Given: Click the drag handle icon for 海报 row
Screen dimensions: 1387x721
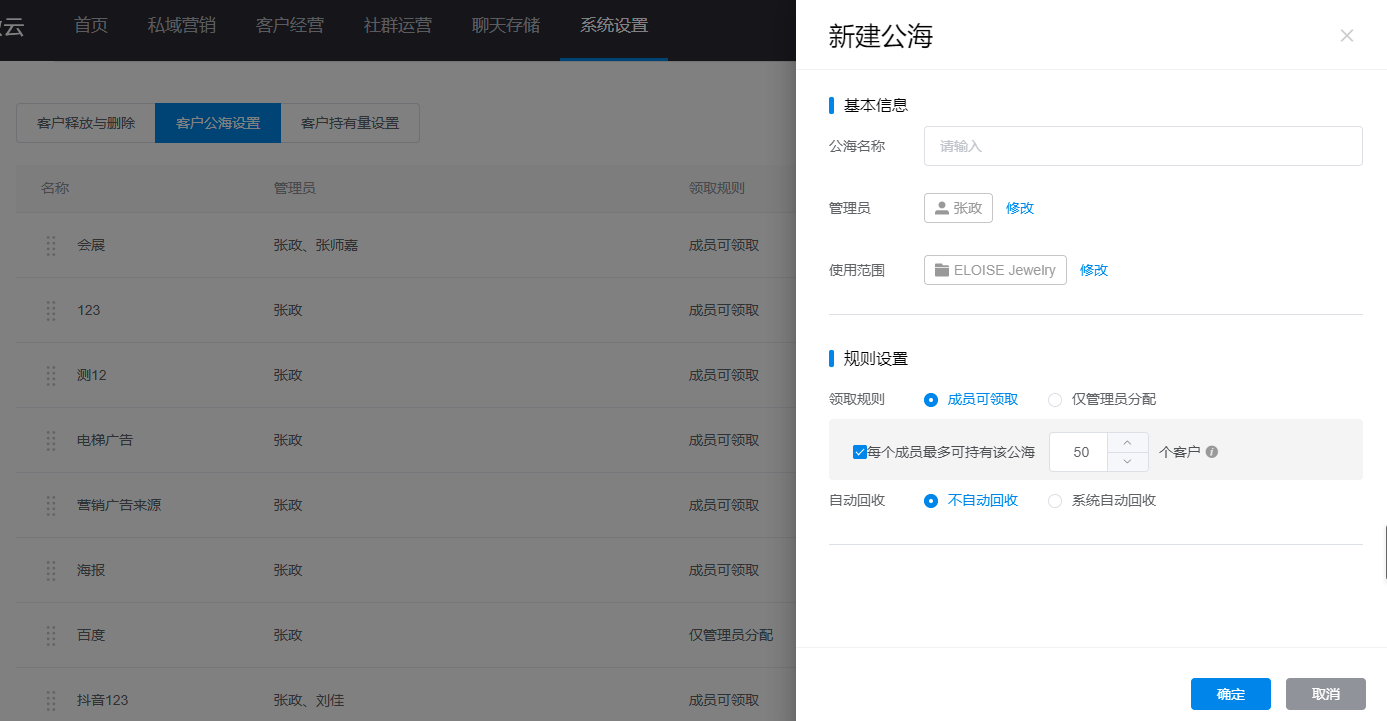Looking at the screenshot, I should coord(51,570).
